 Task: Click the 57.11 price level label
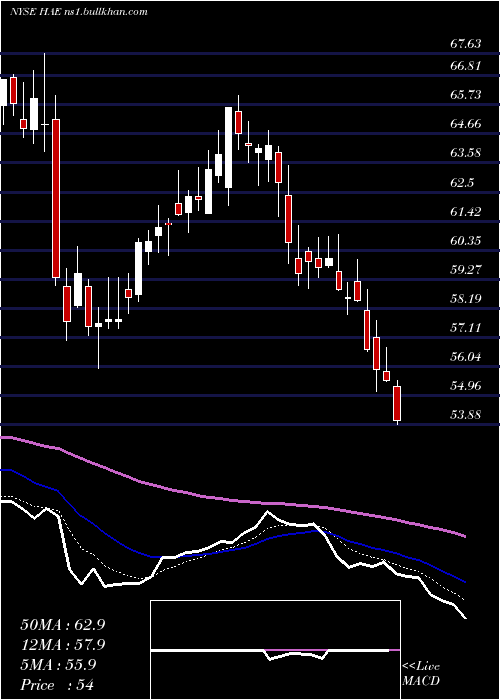click(466, 328)
